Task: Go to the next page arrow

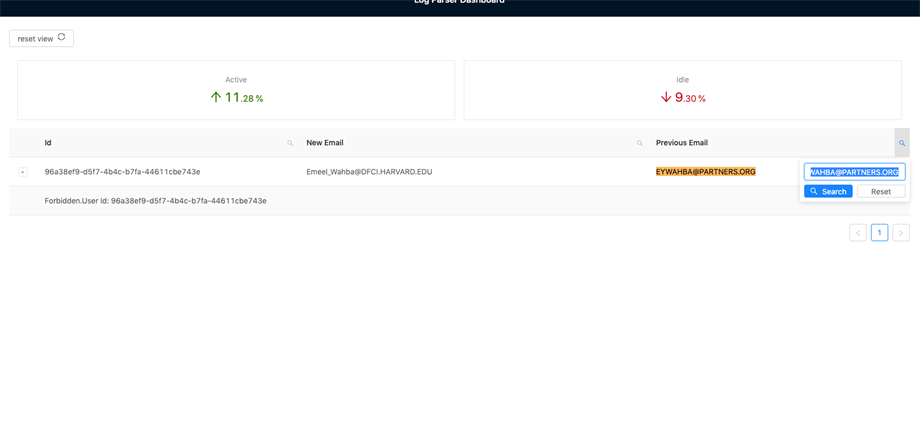Action: [x=901, y=233]
